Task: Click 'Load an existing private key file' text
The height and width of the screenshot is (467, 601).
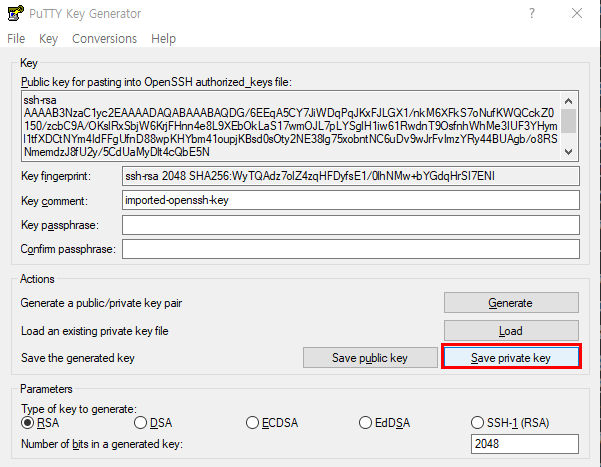Action: click(x=95, y=331)
